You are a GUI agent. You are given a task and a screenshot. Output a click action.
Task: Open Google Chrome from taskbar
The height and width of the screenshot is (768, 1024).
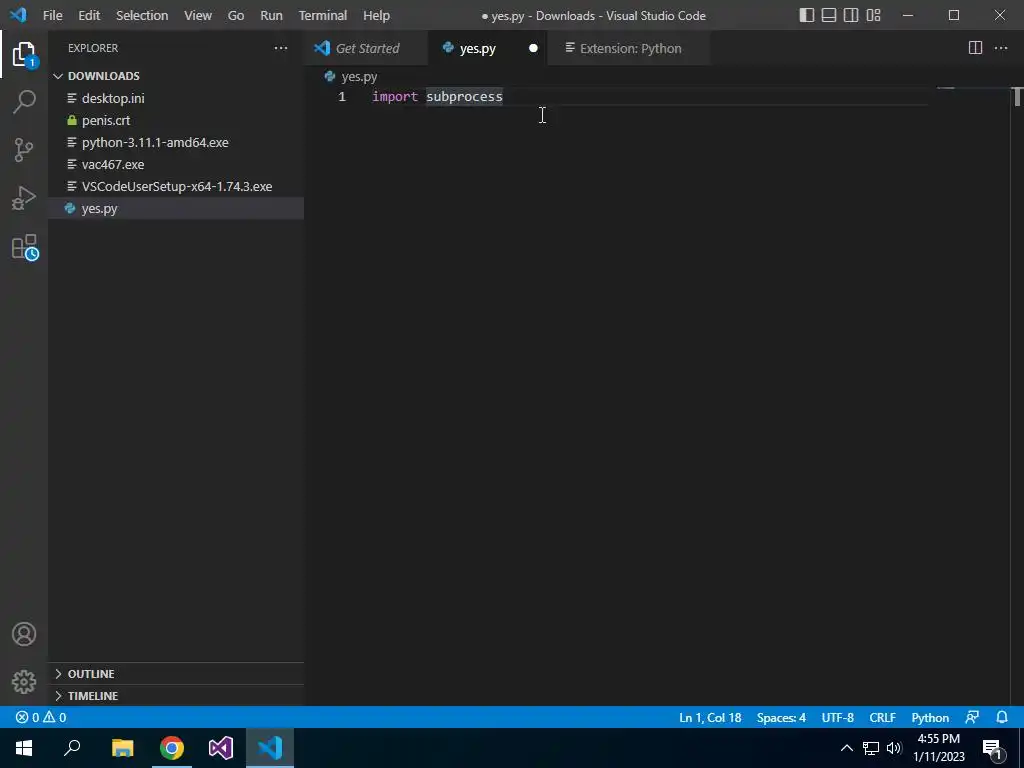tap(172, 748)
